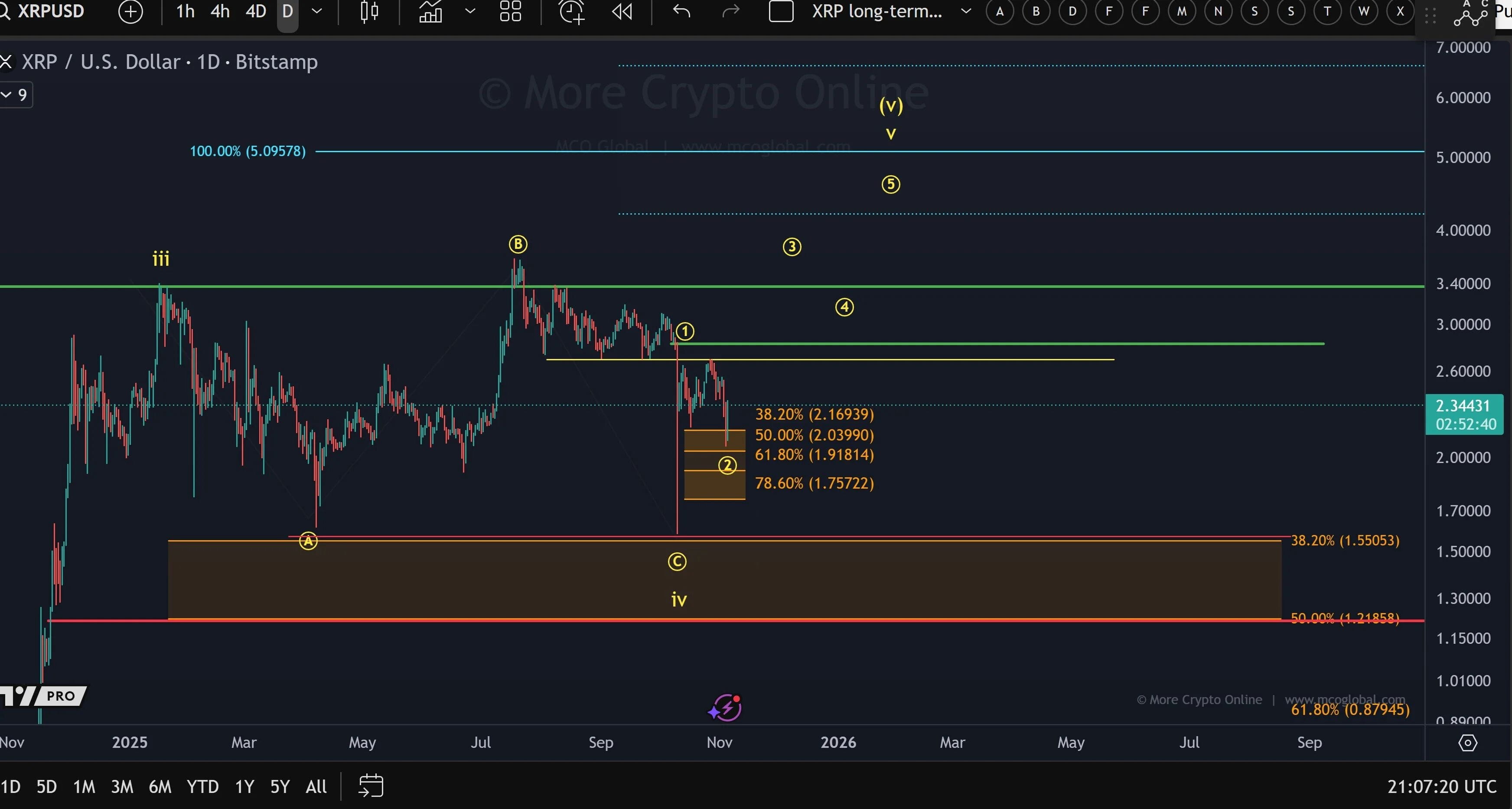Open the indicator templates grid icon

(x=510, y=11)
